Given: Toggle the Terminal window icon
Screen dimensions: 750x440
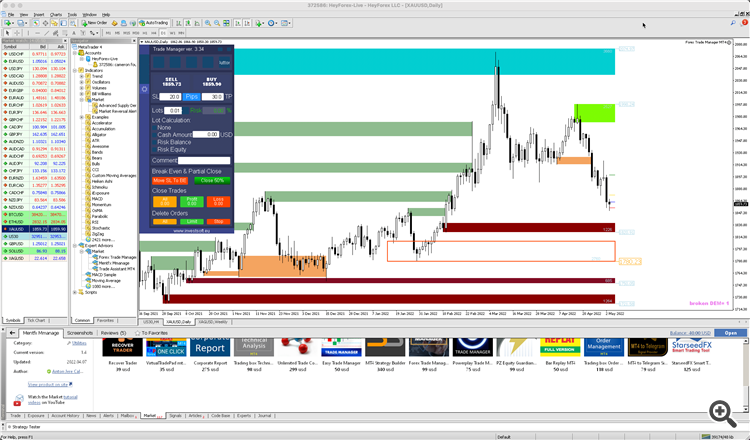Looking at the screenshot, I should pyautogui.click(x=64, y=23).
